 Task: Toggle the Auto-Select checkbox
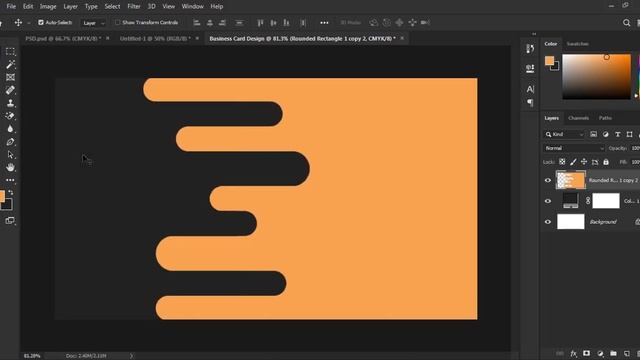(x=41, y=22)
